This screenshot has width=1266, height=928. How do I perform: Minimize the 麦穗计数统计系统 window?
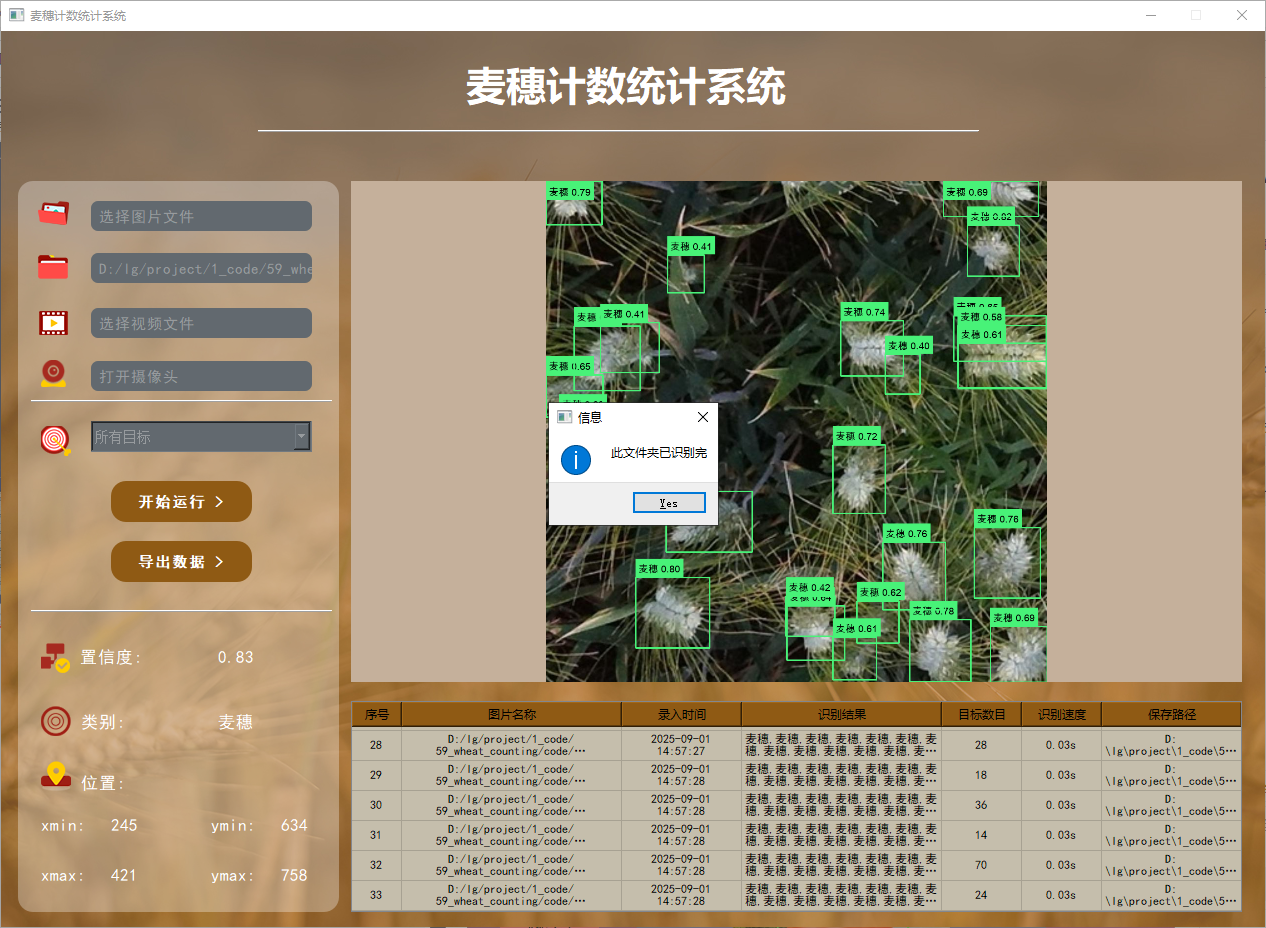(x=1151, y=15)
